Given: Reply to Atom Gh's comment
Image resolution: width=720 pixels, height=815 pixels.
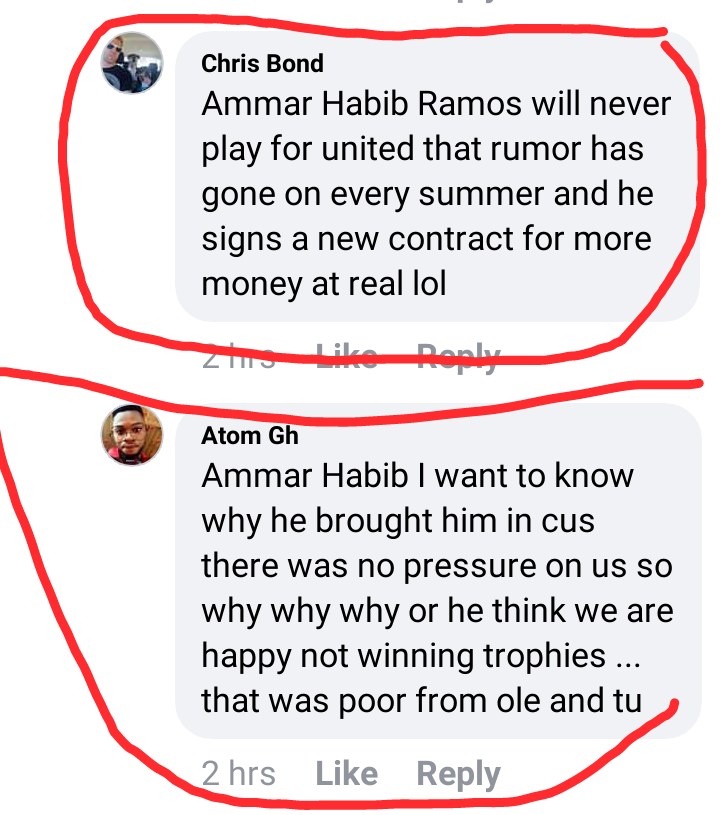Looking at the screenshot, I should click(458, 774).
